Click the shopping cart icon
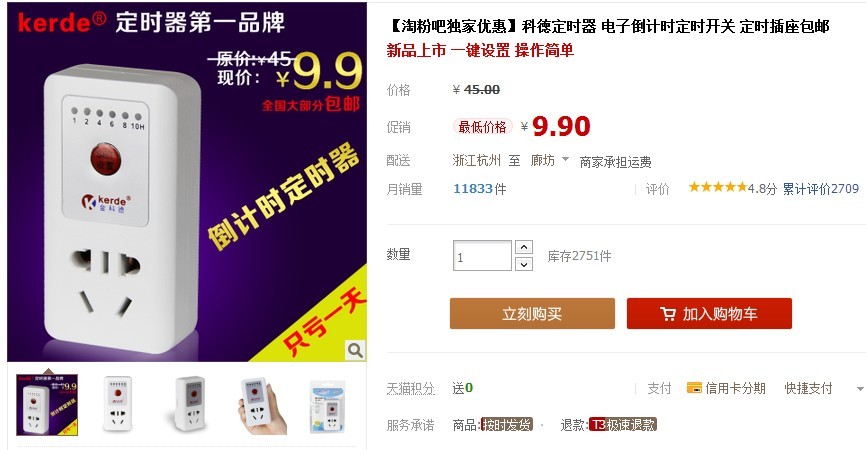866x450 pixels. pyautogui.click(x=668, y=314)
